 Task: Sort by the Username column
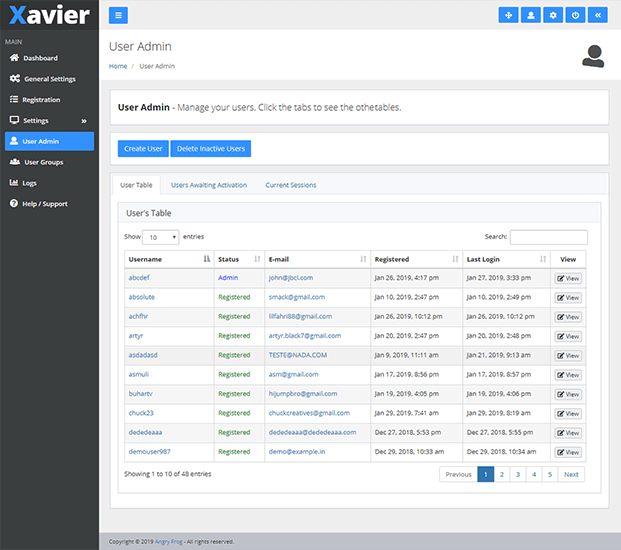[x=169, y=259]
